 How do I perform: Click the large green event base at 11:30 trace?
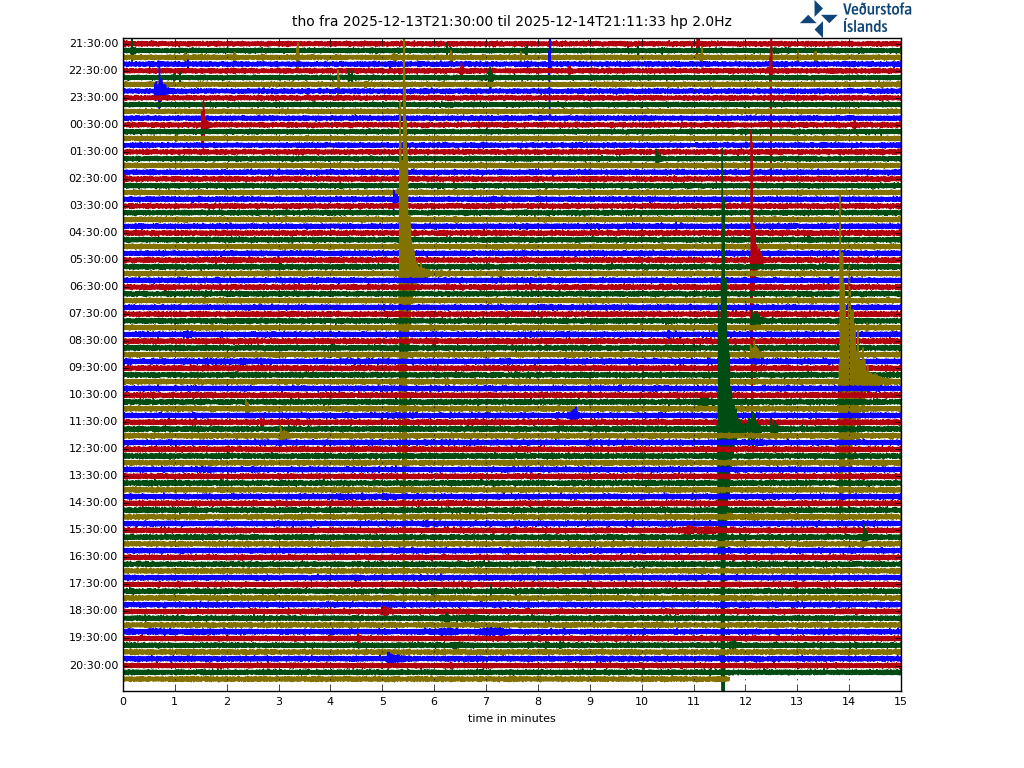(726, 418)
